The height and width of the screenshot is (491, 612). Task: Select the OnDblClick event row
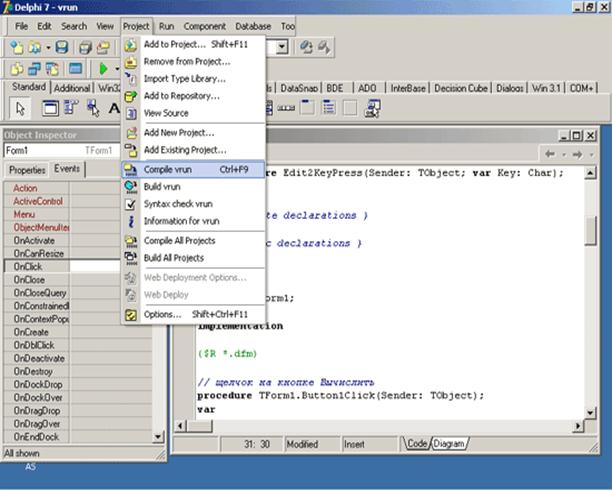[77, 345]
